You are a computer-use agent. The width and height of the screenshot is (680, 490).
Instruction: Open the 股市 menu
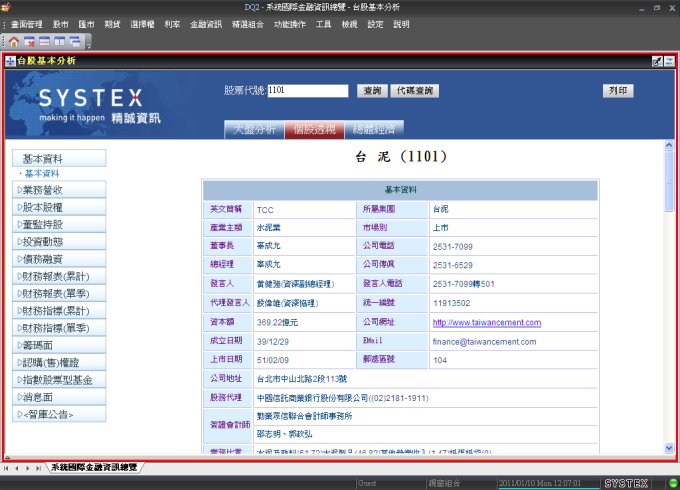[61, 25]
